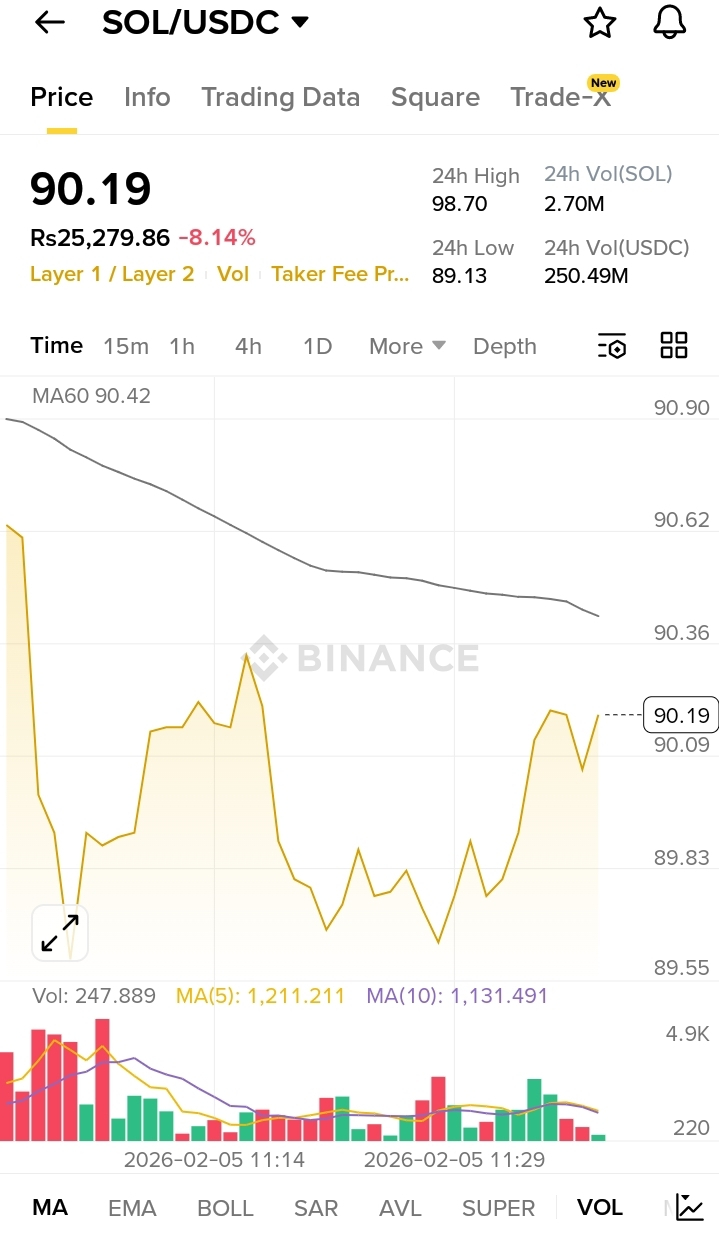Tap the back arrow icon
The image size is (719, 1246).
click(x=49, y=23)
